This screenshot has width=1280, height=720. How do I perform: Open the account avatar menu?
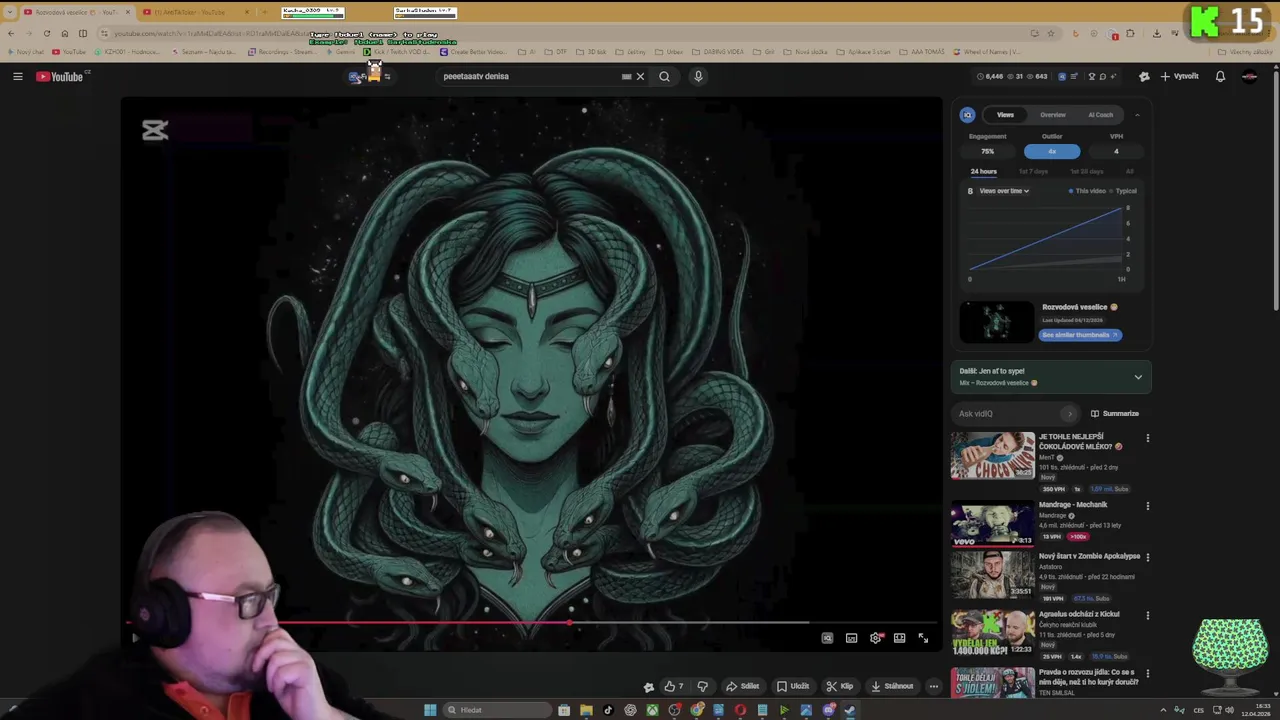point(1249,76)
